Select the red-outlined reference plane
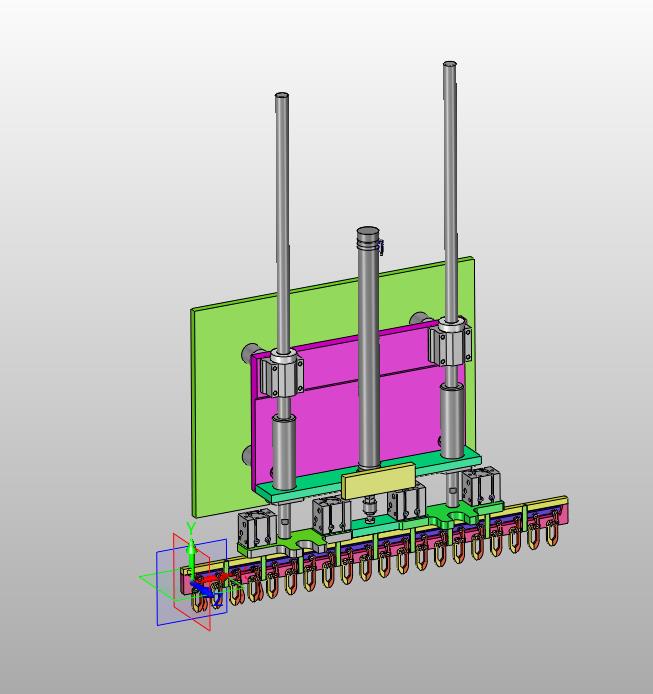The width and height of the screenshot is (653, 694). tap(191, 582)
